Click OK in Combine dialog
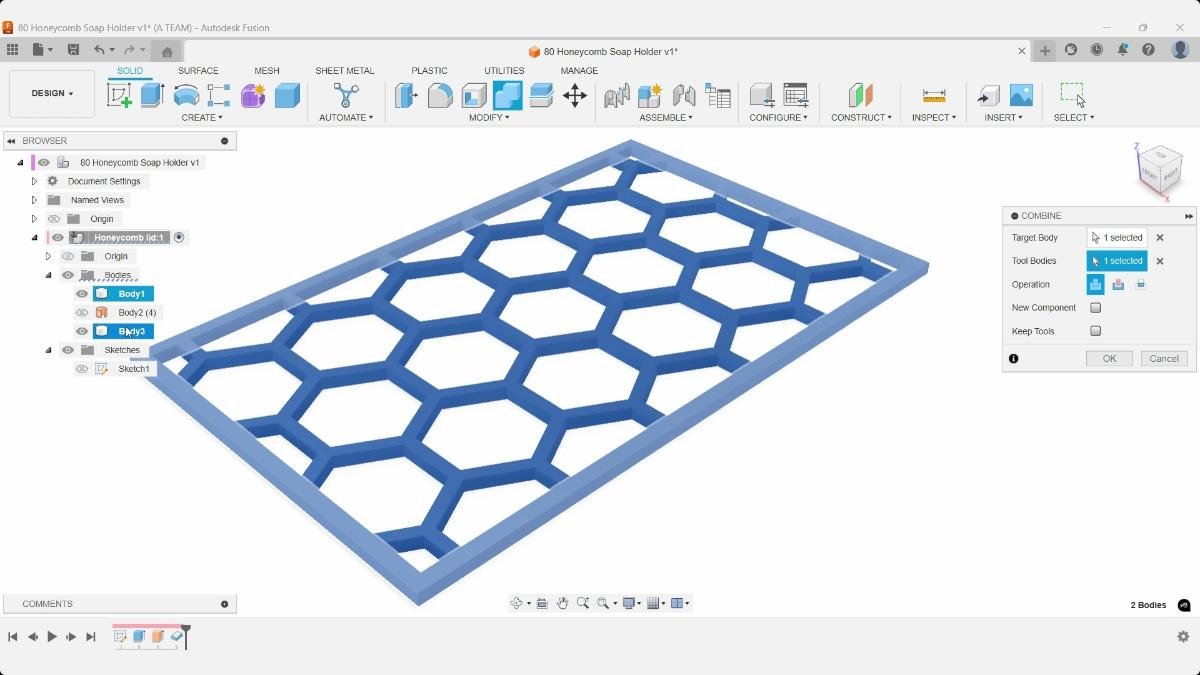The width and height of the screenshot is (1200, 675). coord(1109,358)
